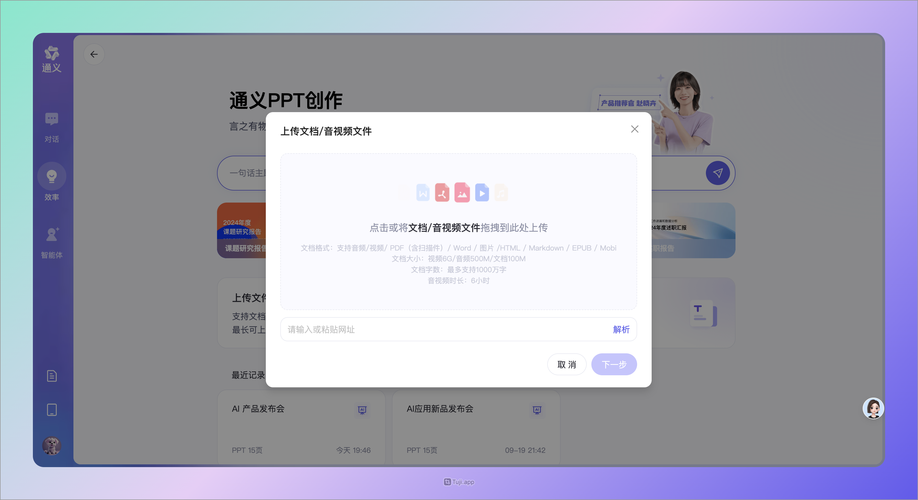Click the PPT icon on AI应用新品发布会 card
The height and width of the screenshot is (500, 918).
tap(537, 410)
